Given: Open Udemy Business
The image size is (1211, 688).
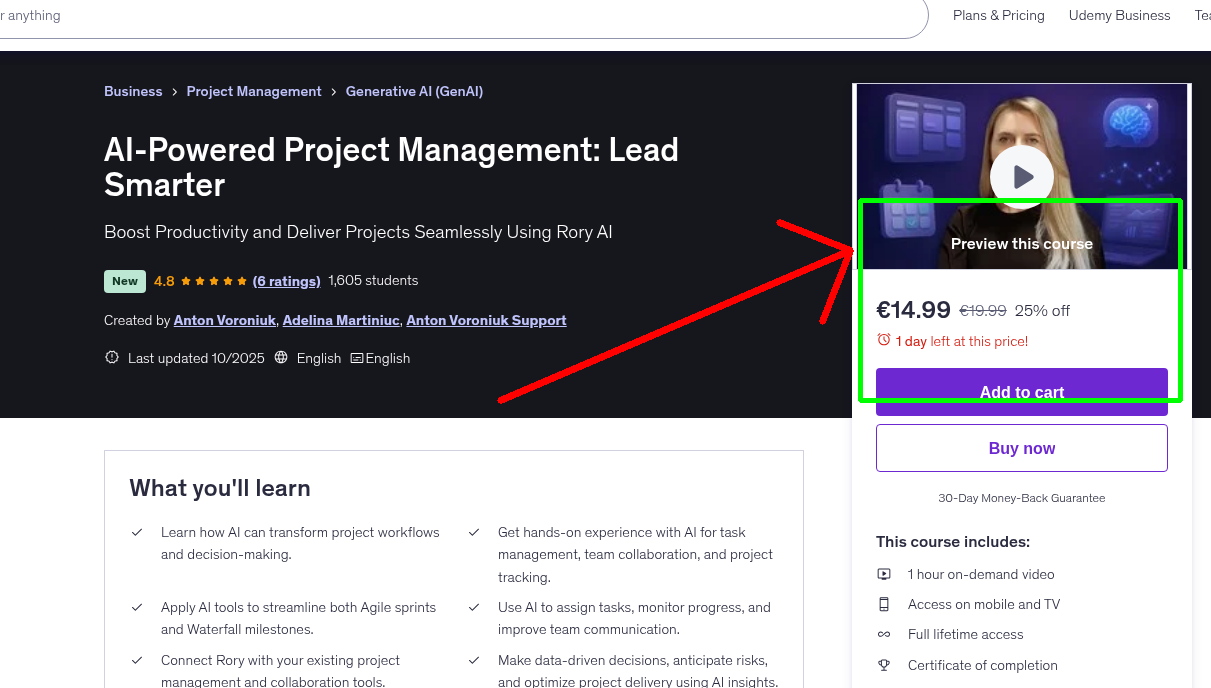Looking at the screenshot, I should 1119,15.
